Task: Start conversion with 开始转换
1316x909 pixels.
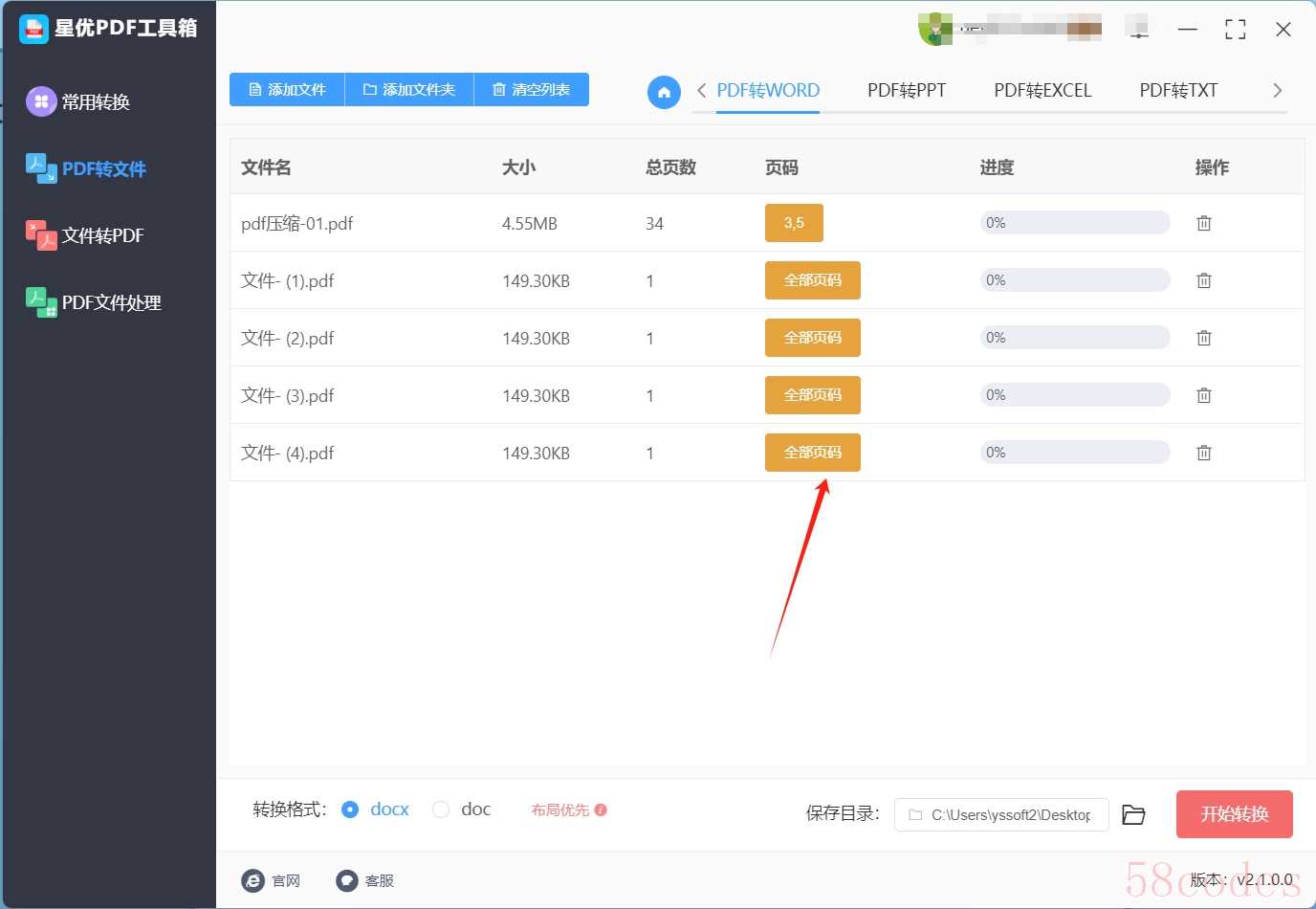Action: tap(1235, 814)
